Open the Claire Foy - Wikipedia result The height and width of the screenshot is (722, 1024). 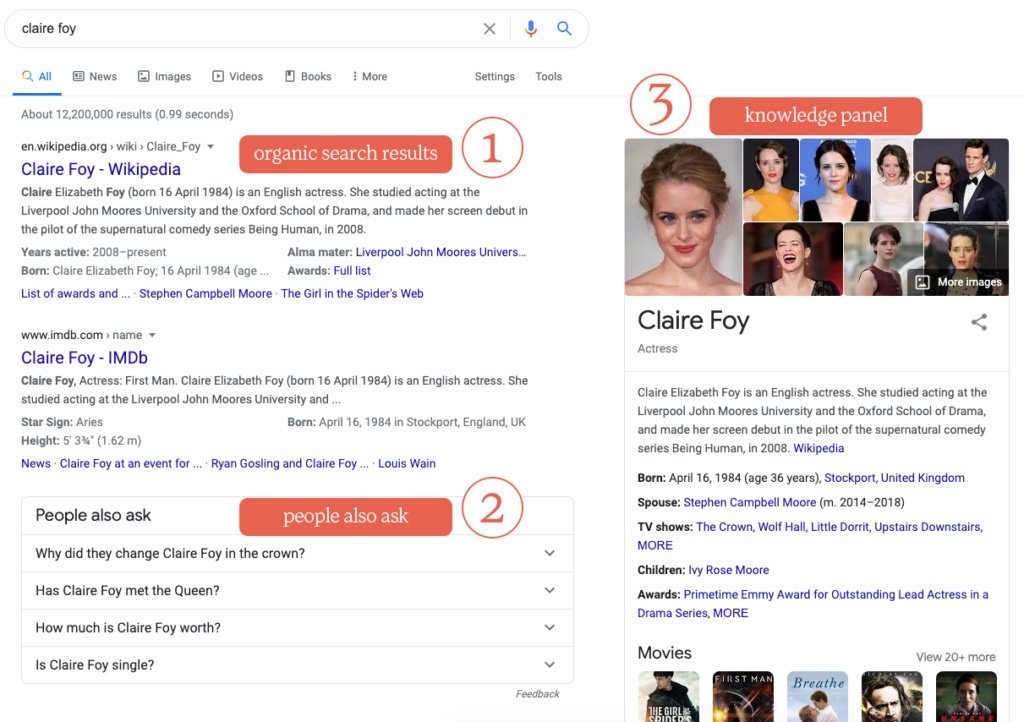[101, 169]
